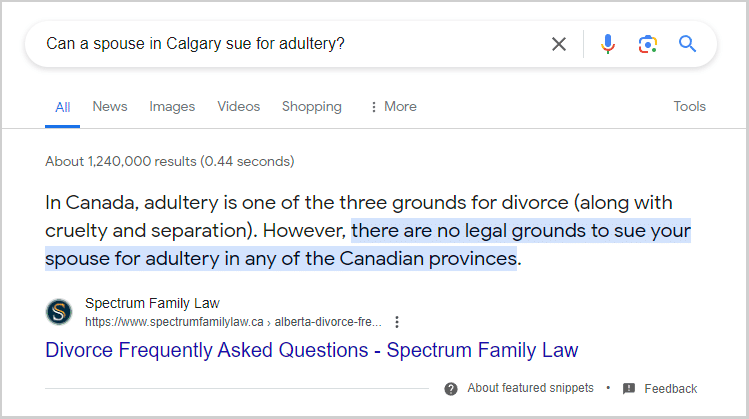Start voice search with the microphone icon
Screen dimensions: 749x419
[608, 44]
